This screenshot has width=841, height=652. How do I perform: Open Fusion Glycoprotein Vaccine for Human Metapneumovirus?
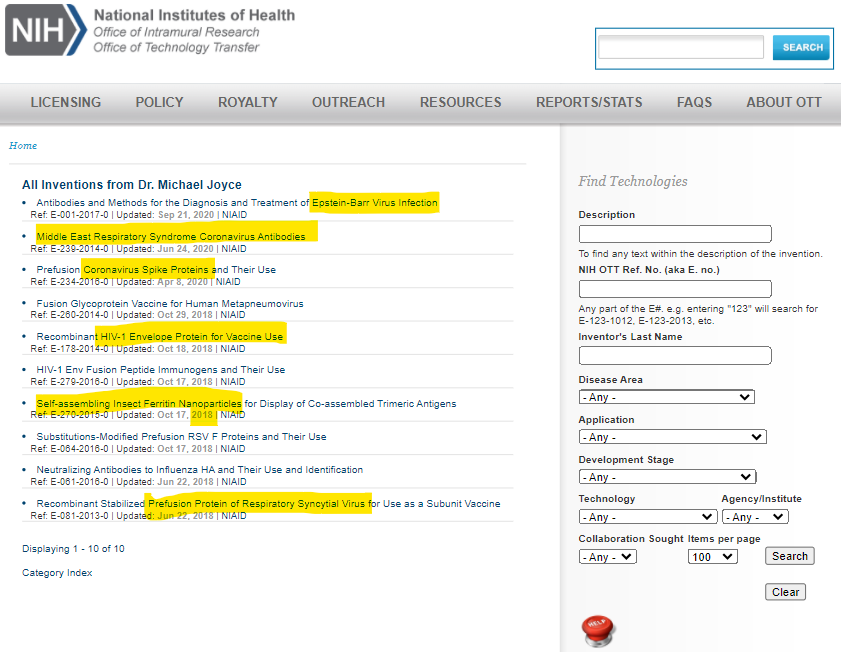(x=170, y=303)
